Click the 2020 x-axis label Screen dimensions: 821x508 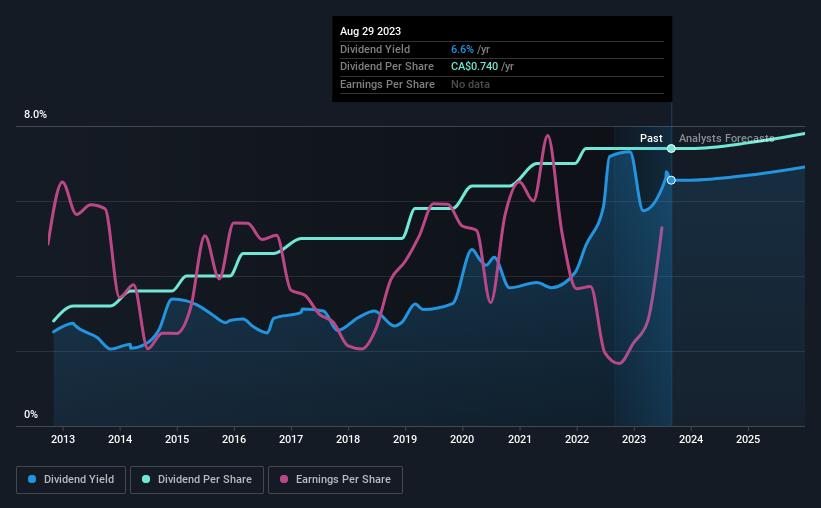click(x=462, y=439)
